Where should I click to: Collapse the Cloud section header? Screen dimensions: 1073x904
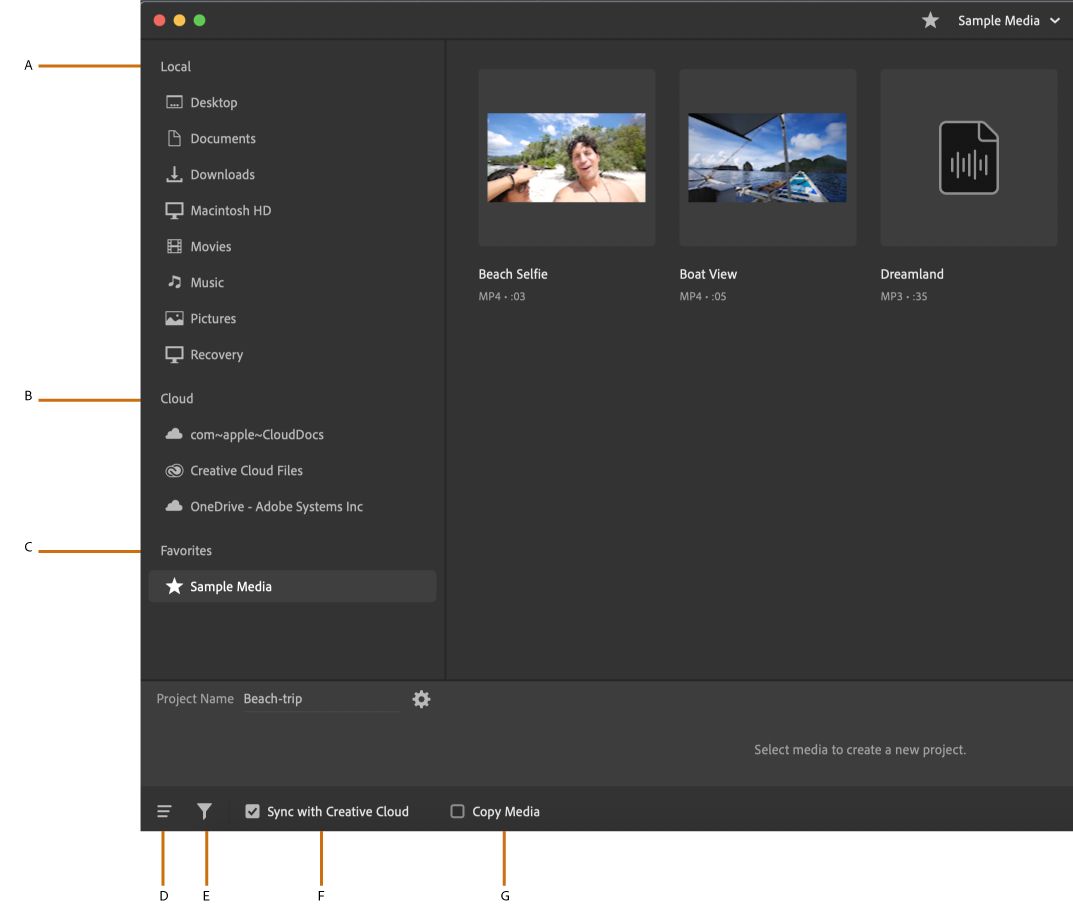176,398
